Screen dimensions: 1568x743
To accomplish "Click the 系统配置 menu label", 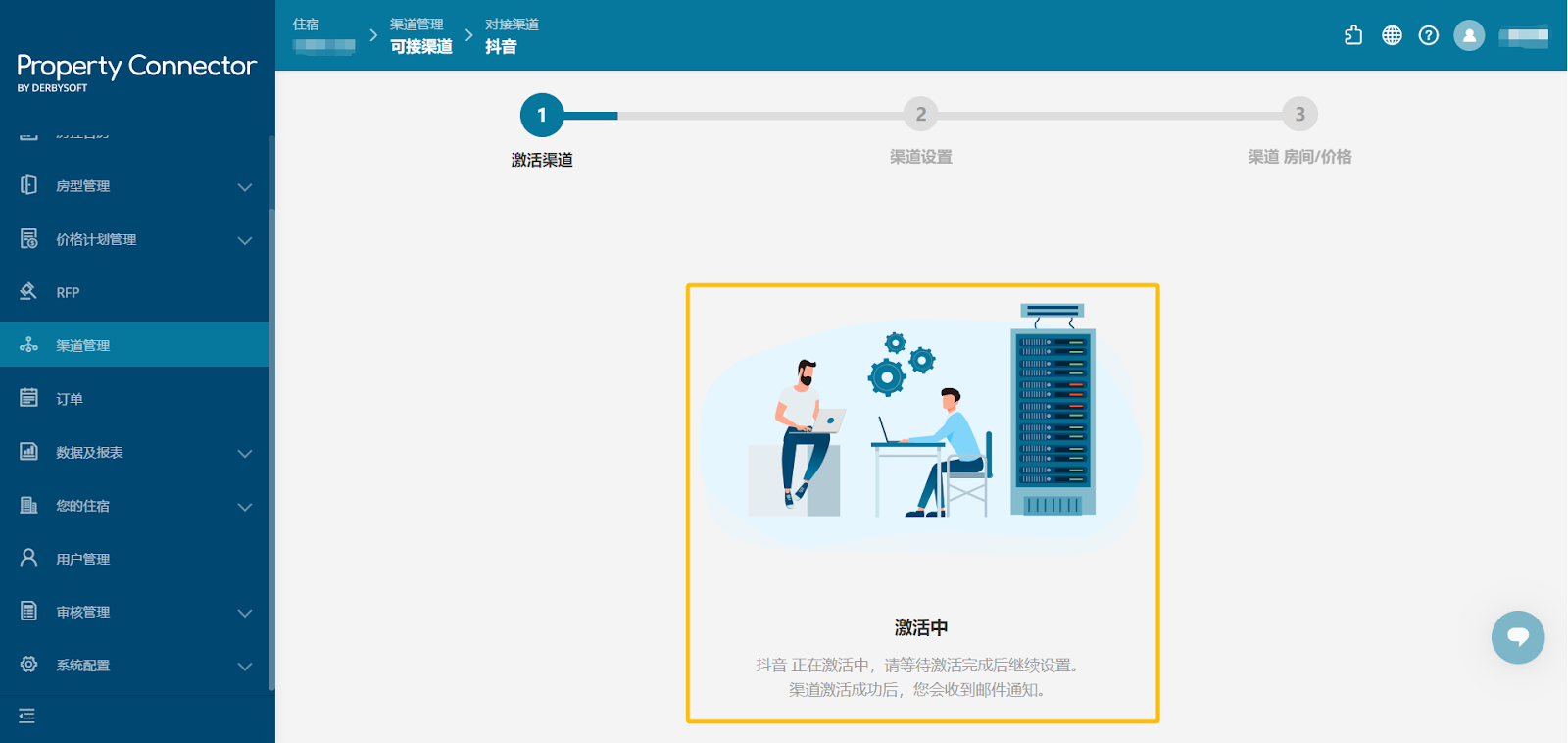I will coord(82,665).
